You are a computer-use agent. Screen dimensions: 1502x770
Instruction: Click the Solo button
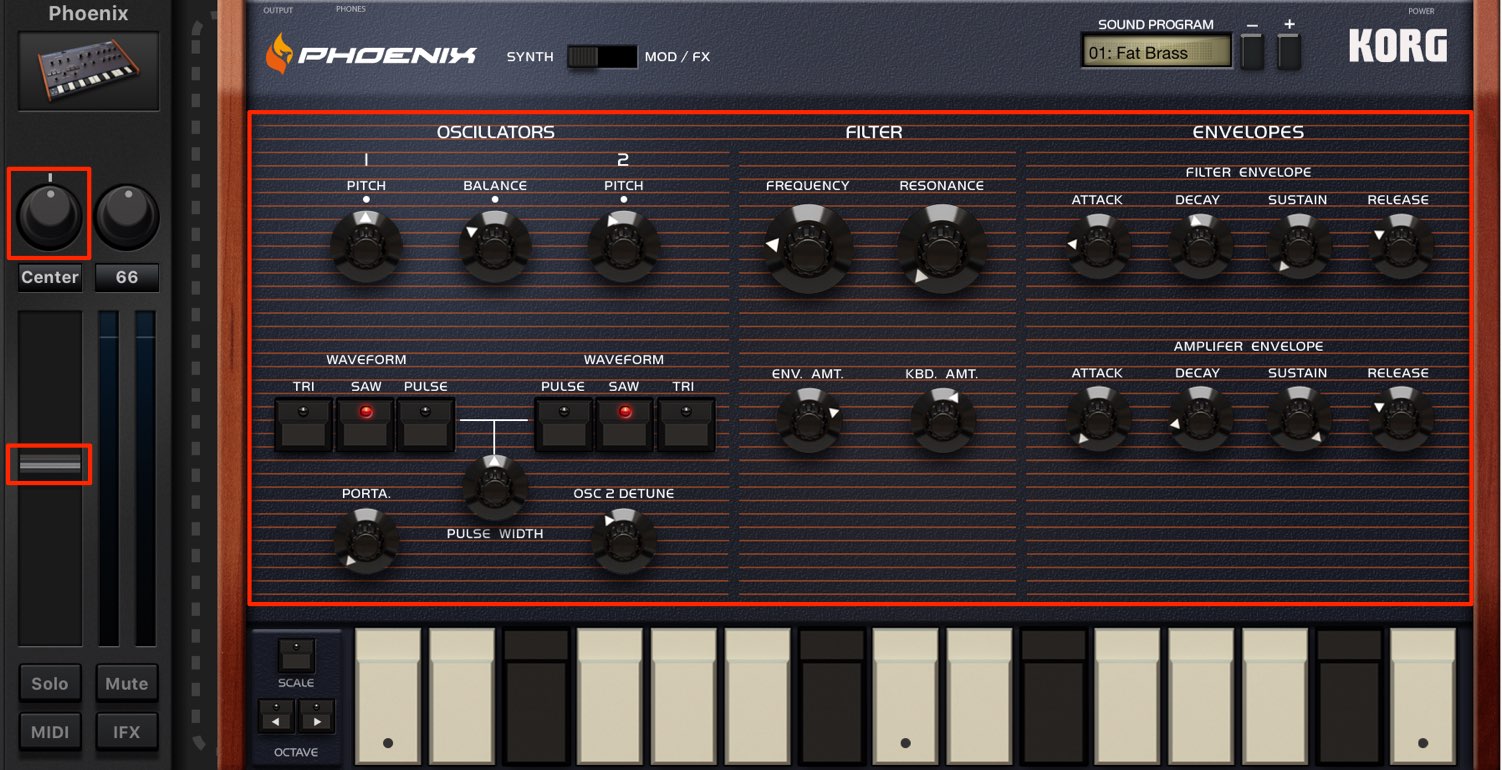pos(50,684)
